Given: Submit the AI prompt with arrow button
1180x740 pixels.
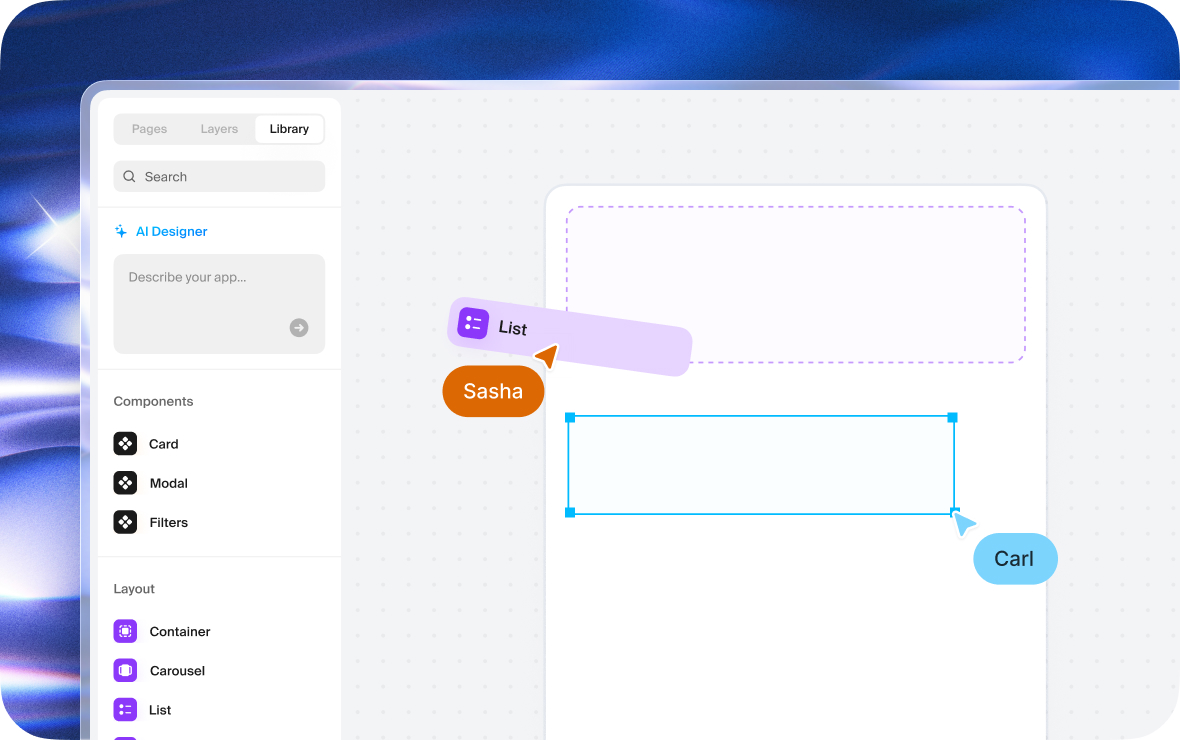Looking at the screenshot, I should pos(299,328).
